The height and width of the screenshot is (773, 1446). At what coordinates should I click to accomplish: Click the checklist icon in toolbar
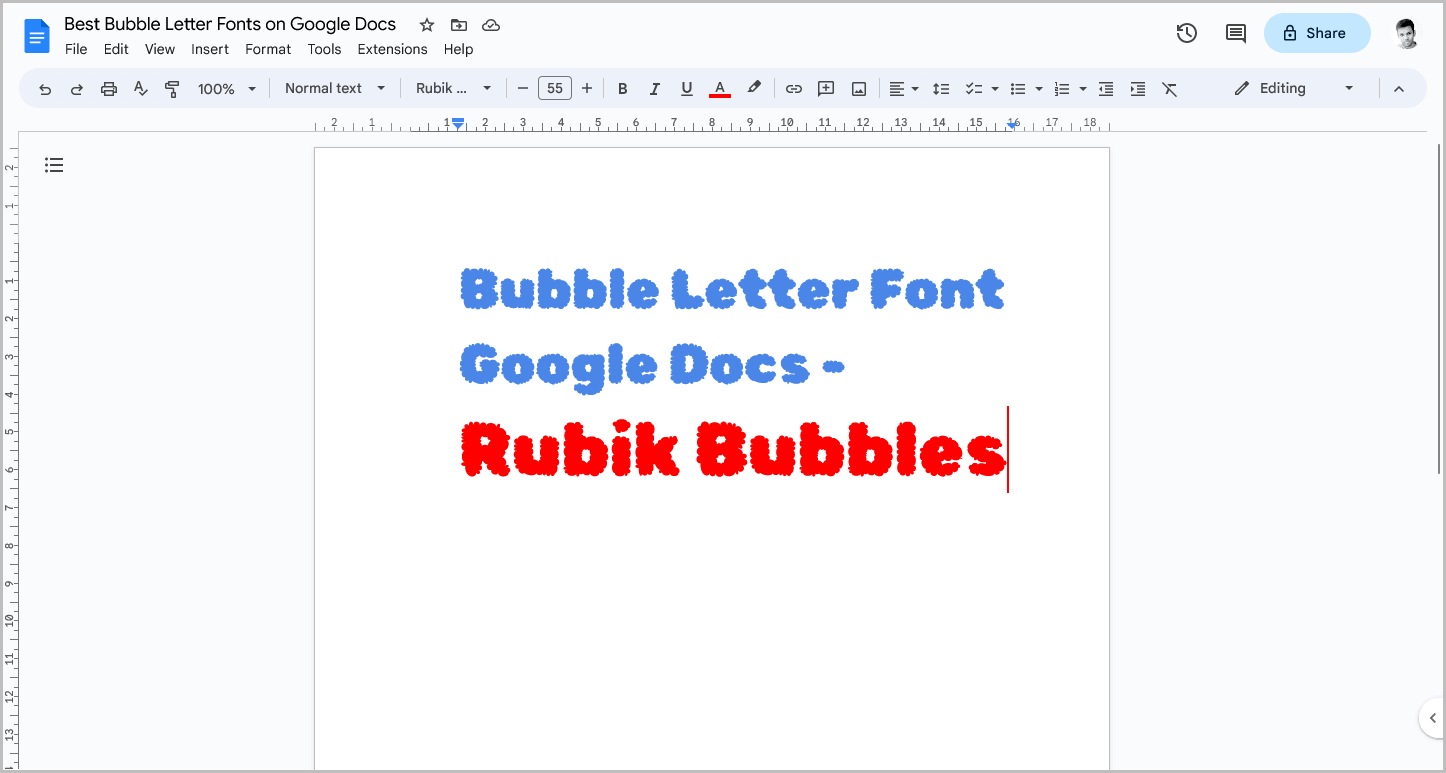(973, 89)
